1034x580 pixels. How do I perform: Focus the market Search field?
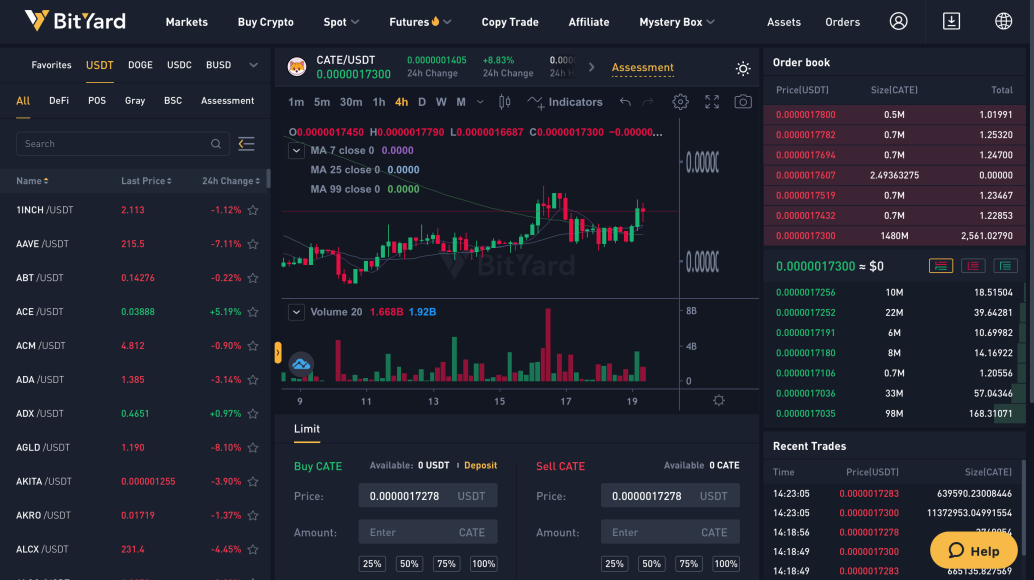tap(123, 144)
